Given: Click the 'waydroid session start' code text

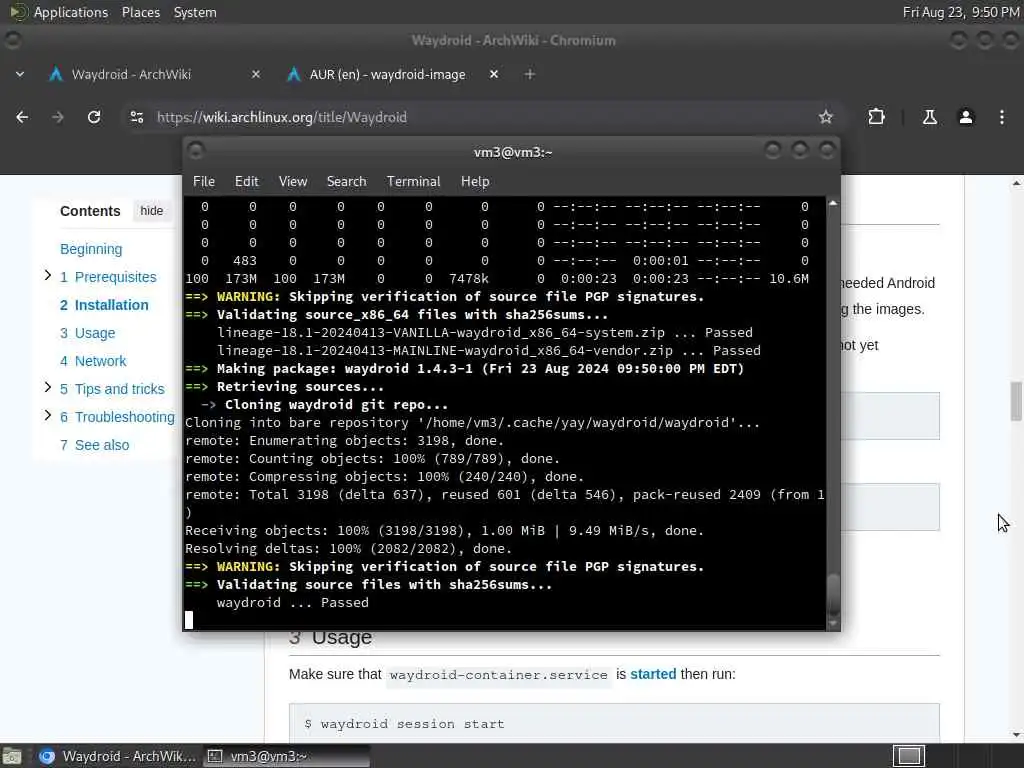Looking at the screenshot, I should (x=412, y=724).
